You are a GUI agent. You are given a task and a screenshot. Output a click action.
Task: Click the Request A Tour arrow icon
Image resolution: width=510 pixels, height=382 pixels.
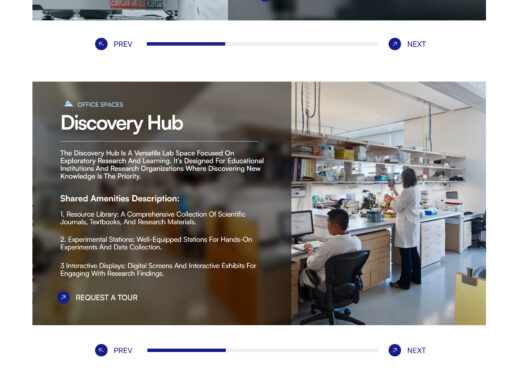[63, 297]
